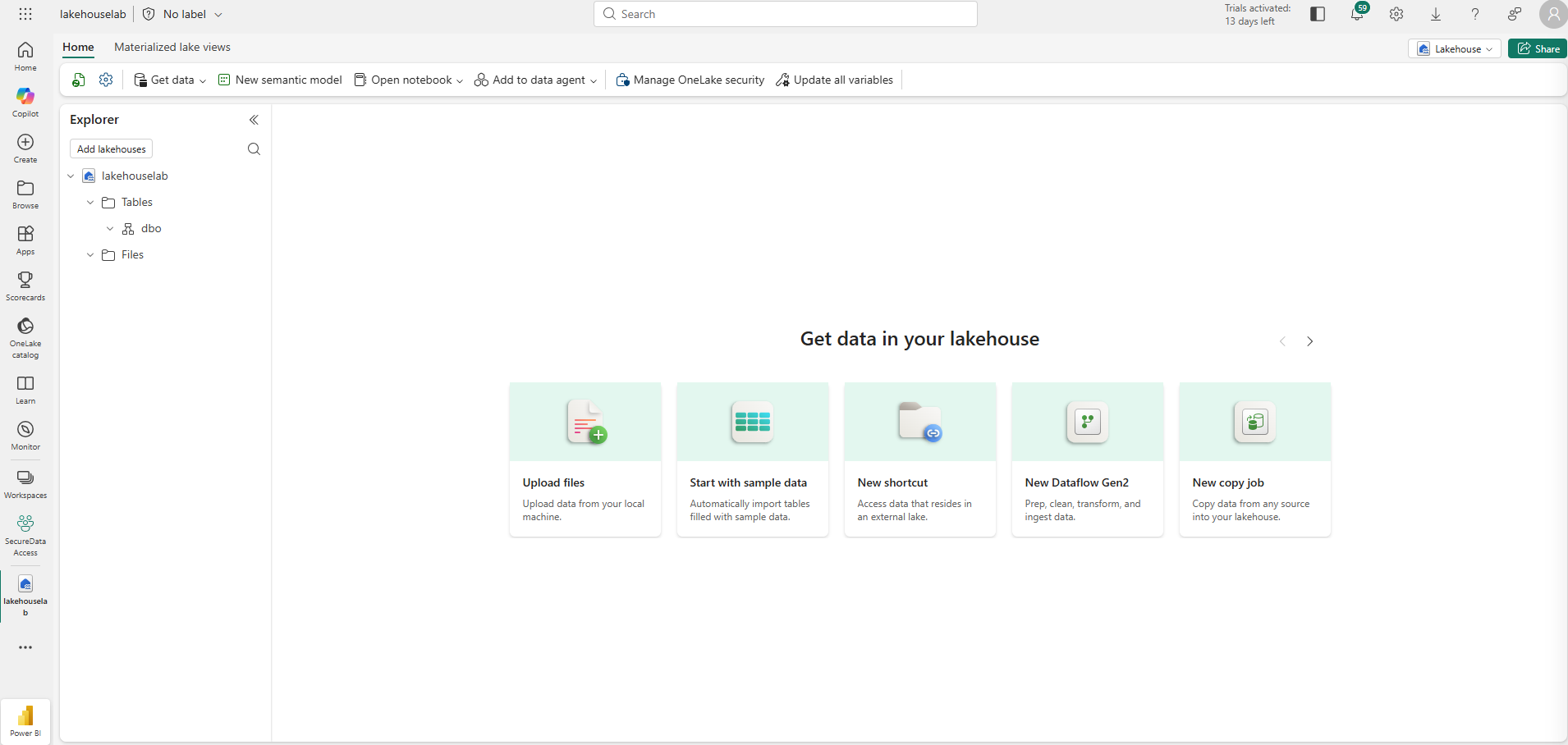
Task: Click New semantic model
Action: [280, 80]
